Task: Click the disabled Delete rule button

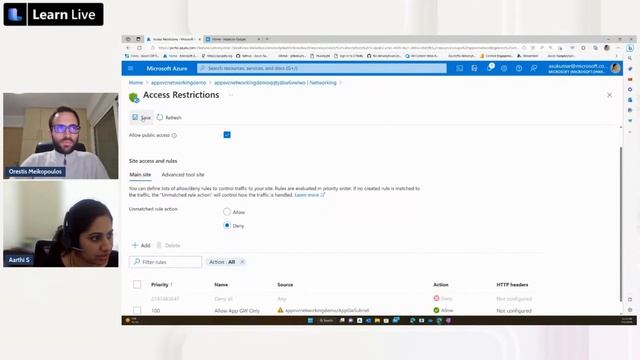Action: coord(168,245)
